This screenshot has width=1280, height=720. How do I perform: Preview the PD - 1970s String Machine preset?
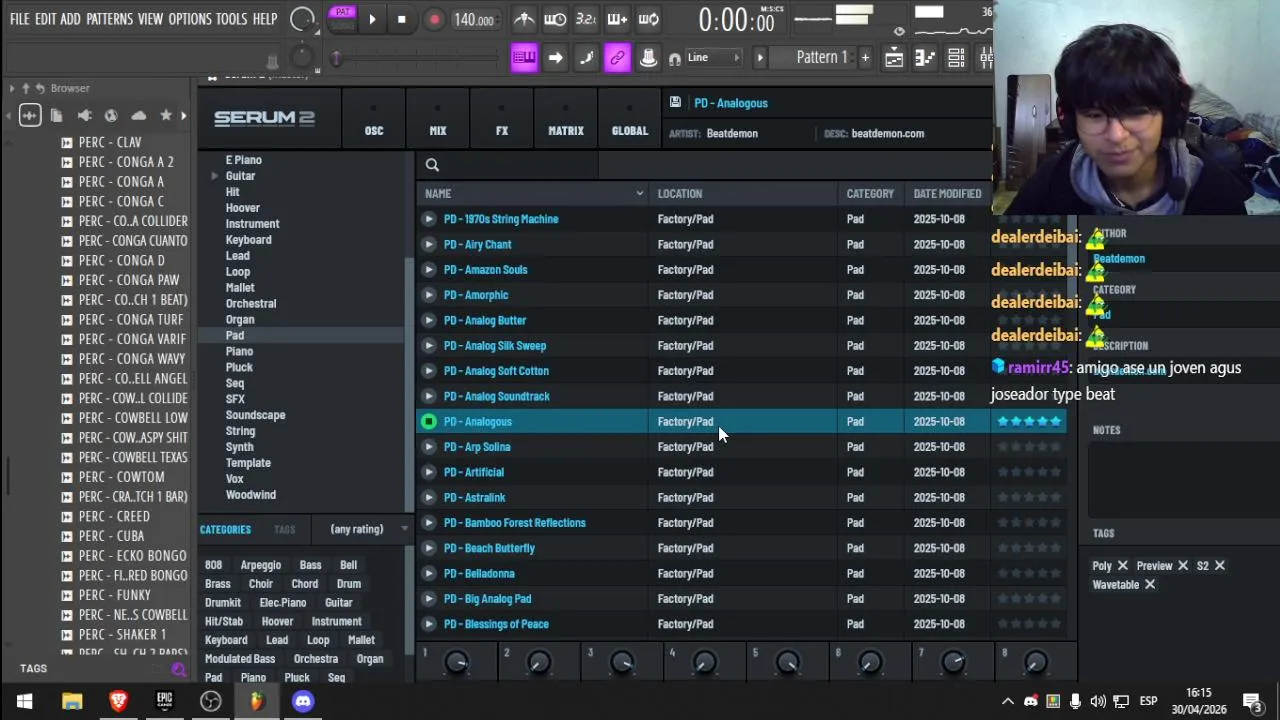point(429,219)
